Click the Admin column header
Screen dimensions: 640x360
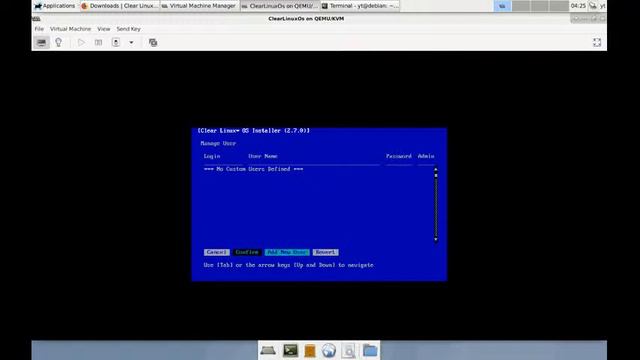(x=426, y=156)
